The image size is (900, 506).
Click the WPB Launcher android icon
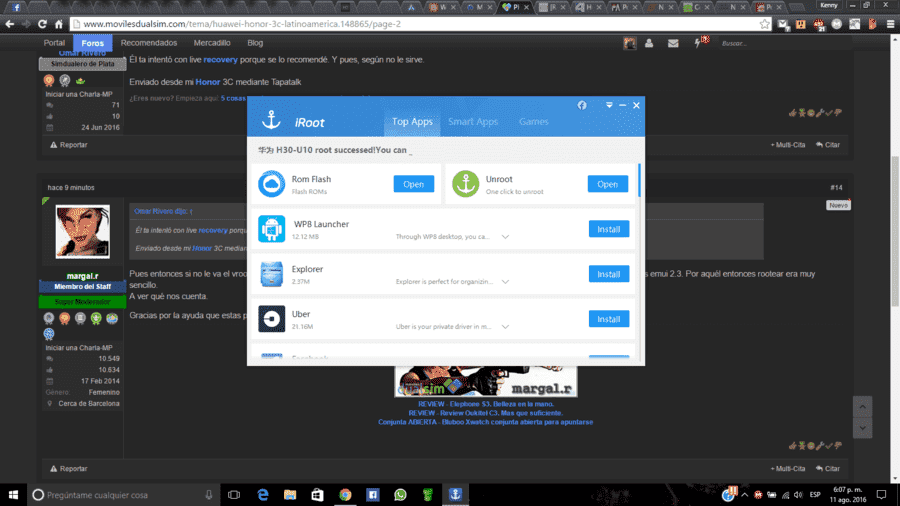tap(271, 229)
